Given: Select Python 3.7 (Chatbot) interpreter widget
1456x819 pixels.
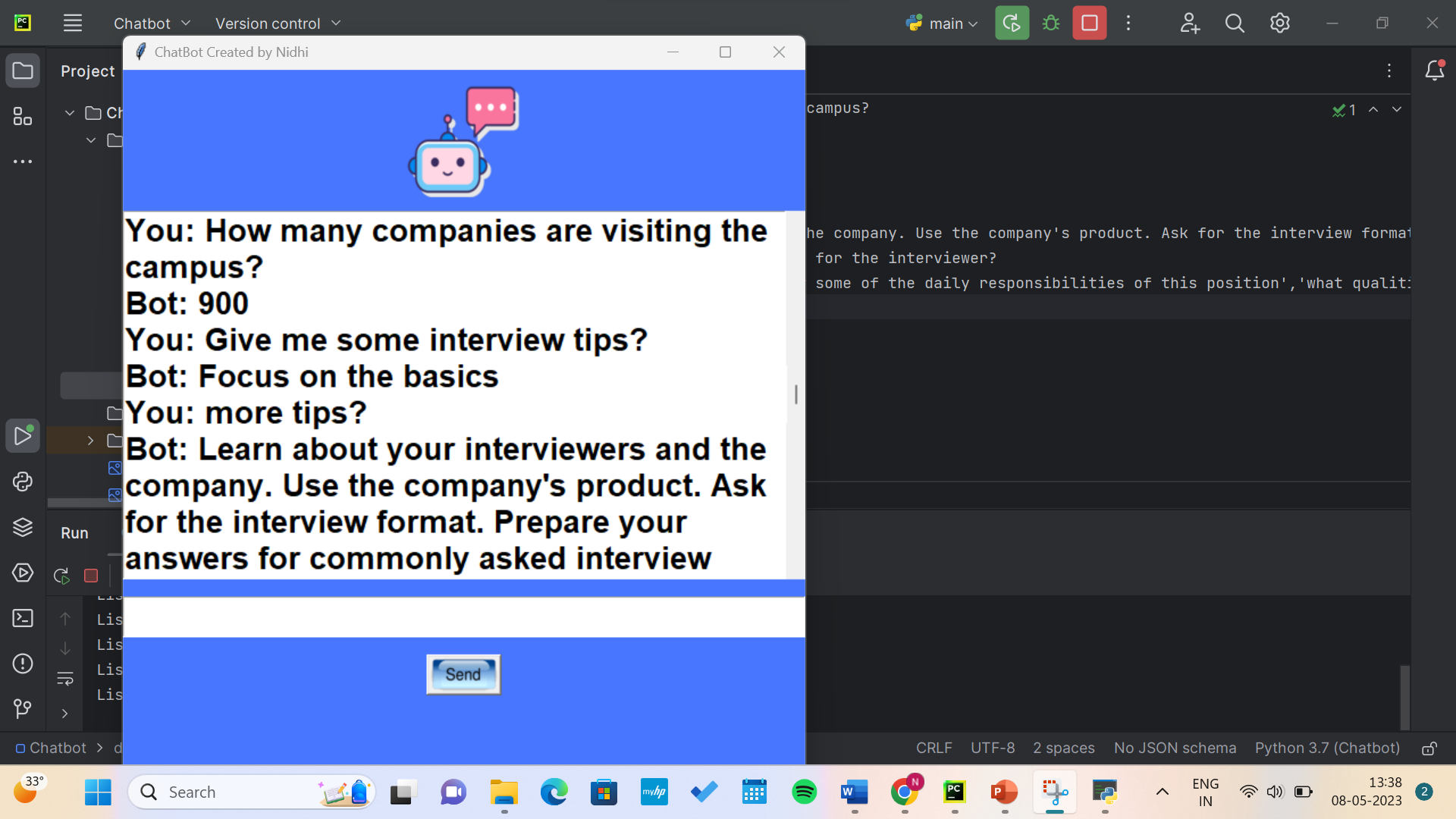Looking at the screenshot, I should pos(1327,748).
